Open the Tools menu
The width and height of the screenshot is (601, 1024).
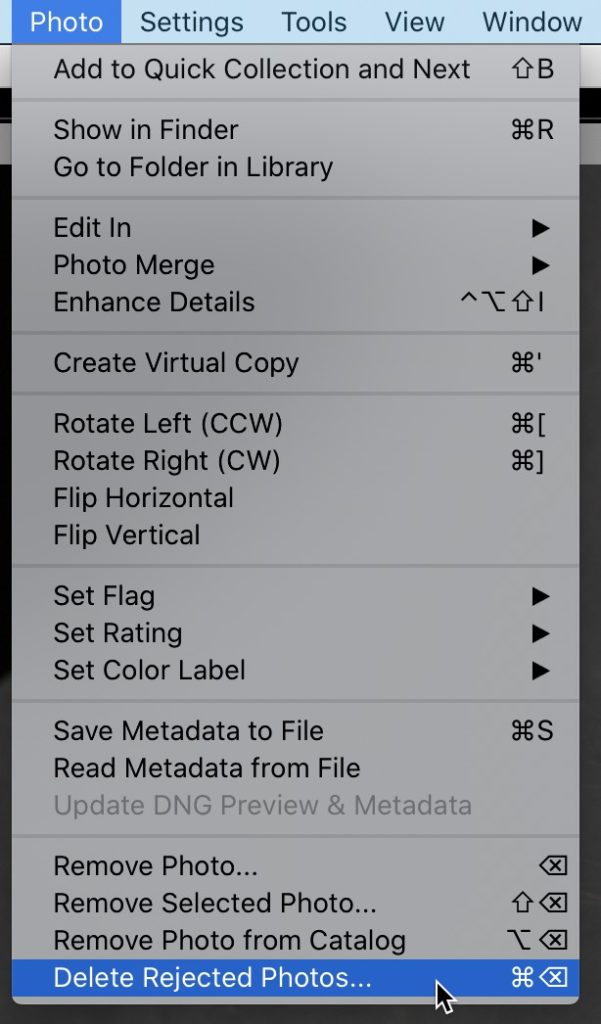[x=313, y=22]
